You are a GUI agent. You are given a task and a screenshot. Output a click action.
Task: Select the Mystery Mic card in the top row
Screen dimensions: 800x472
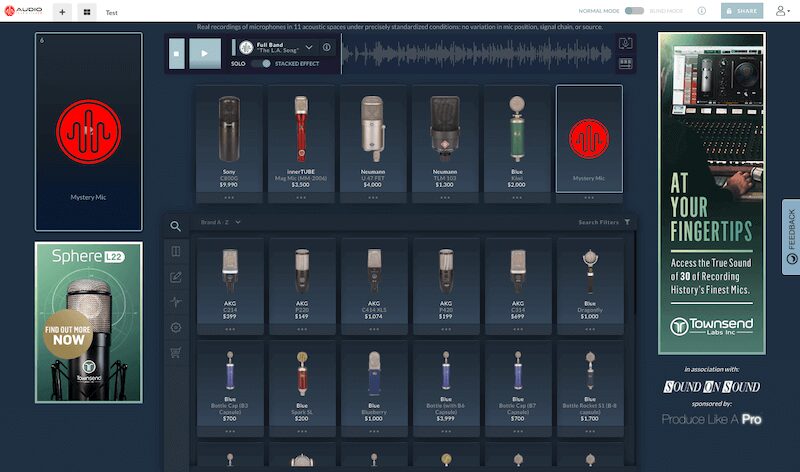[589, 139]
